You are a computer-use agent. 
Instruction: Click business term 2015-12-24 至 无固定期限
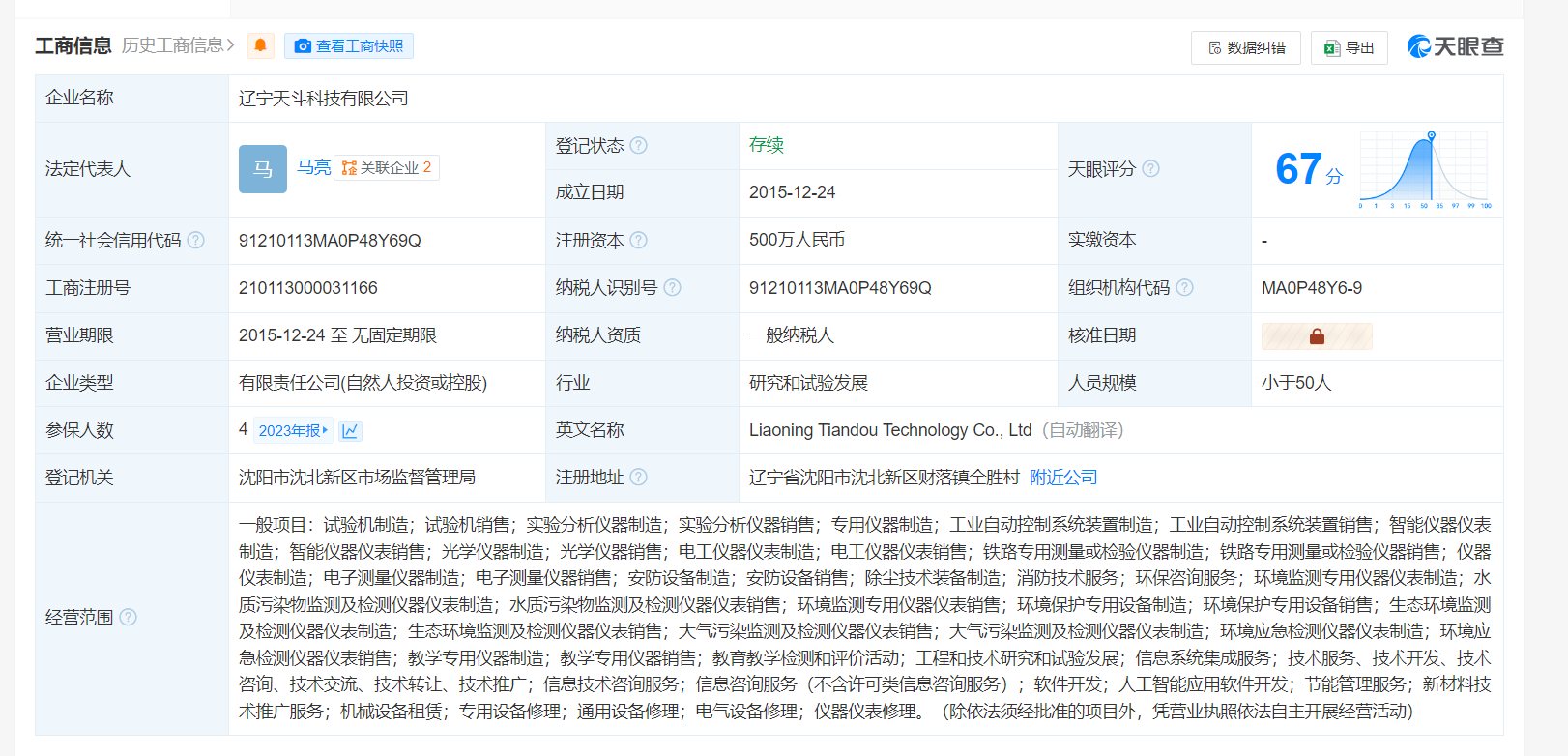coord(338,334)
